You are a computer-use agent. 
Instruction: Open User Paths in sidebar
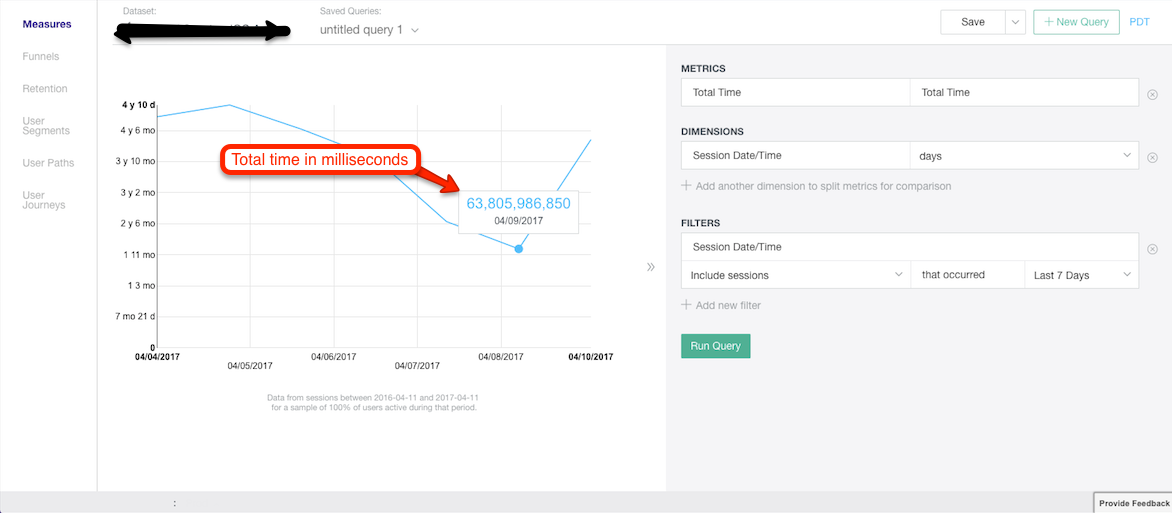click(x=48, y=163)
